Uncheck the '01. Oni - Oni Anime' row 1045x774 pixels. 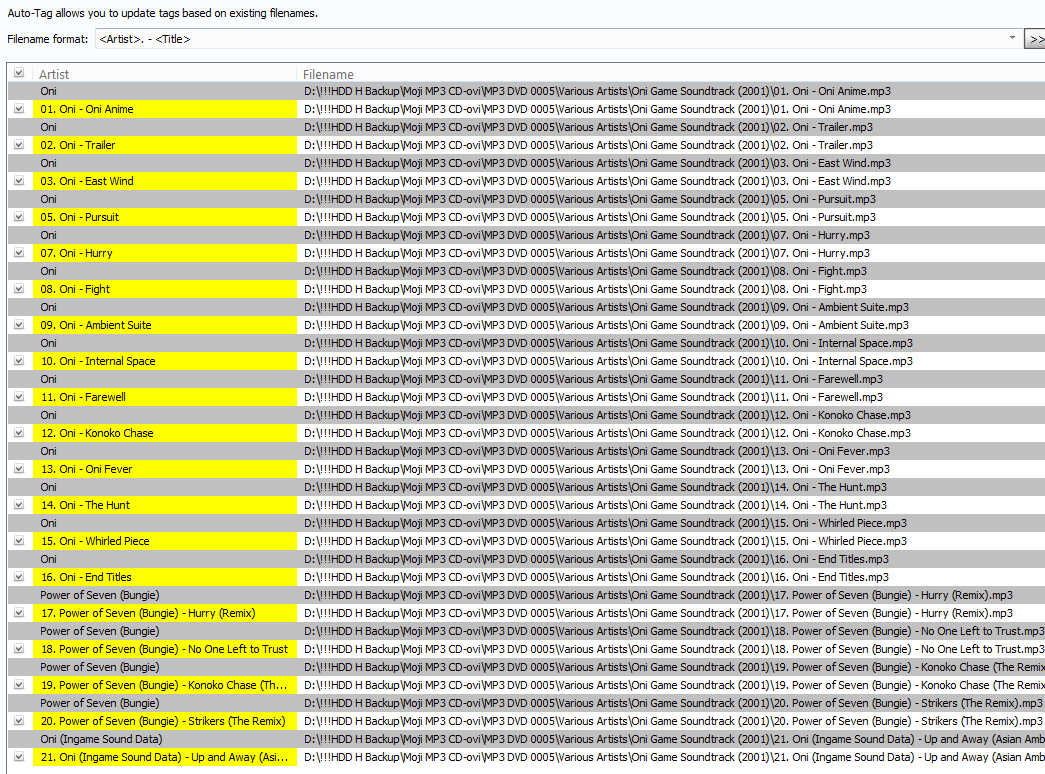pos(19,109)
